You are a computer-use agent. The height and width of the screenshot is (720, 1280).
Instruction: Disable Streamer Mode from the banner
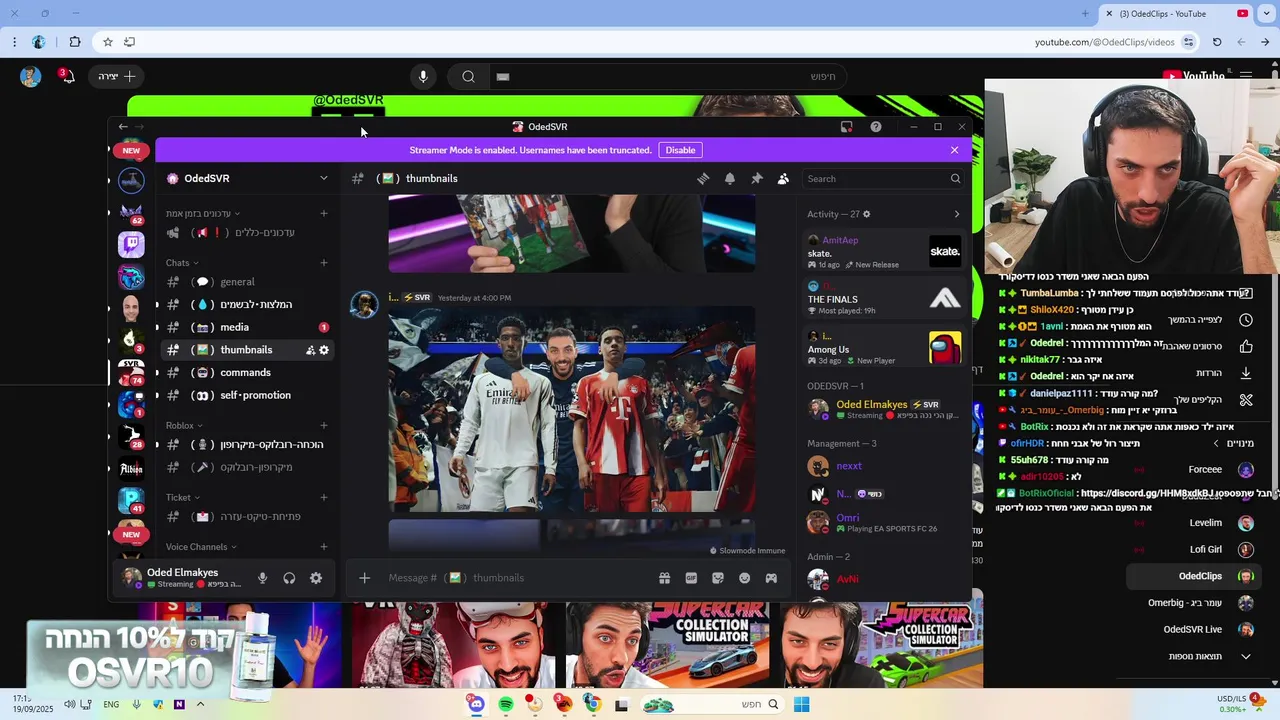pos(680,150)
